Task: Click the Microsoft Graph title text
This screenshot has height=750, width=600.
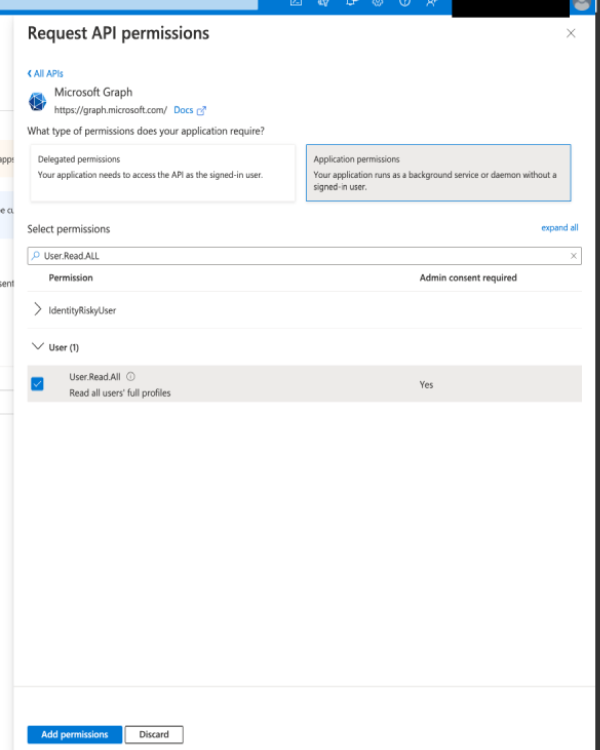Action: [93, 92]
